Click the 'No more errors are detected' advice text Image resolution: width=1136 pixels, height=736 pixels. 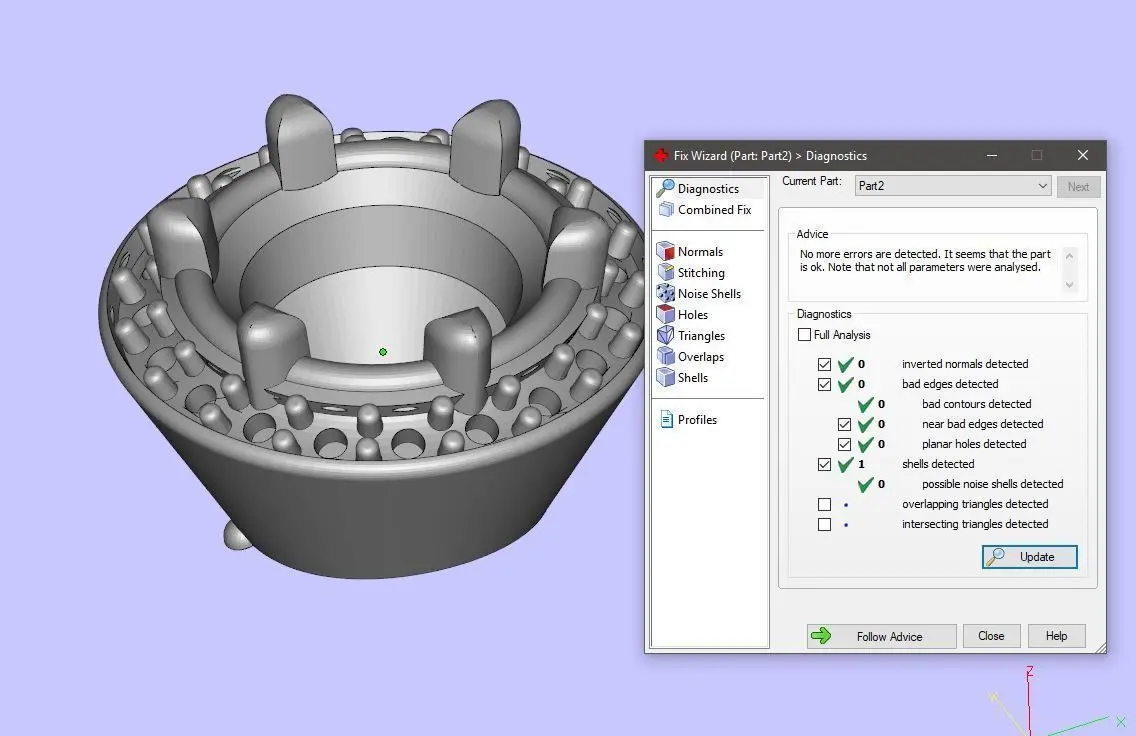point(925,261)
